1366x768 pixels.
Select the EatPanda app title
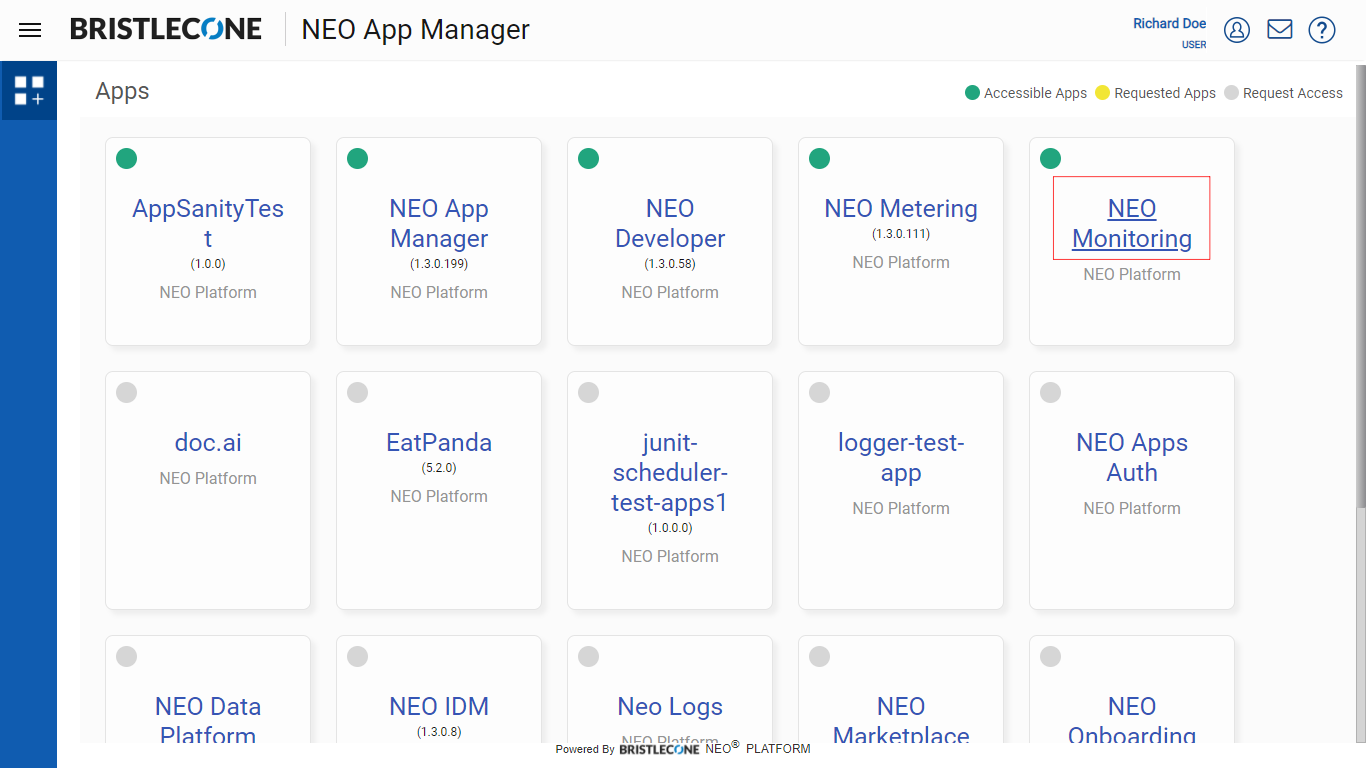[x=439, y=442]
